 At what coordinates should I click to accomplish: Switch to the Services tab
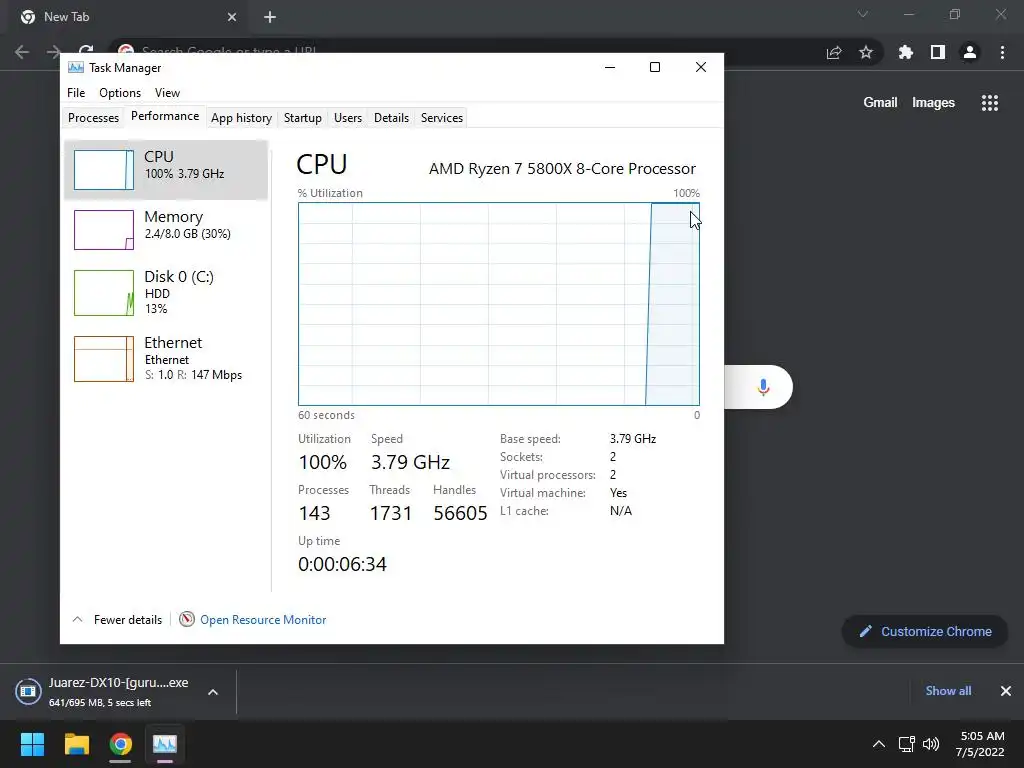[441, 118]
